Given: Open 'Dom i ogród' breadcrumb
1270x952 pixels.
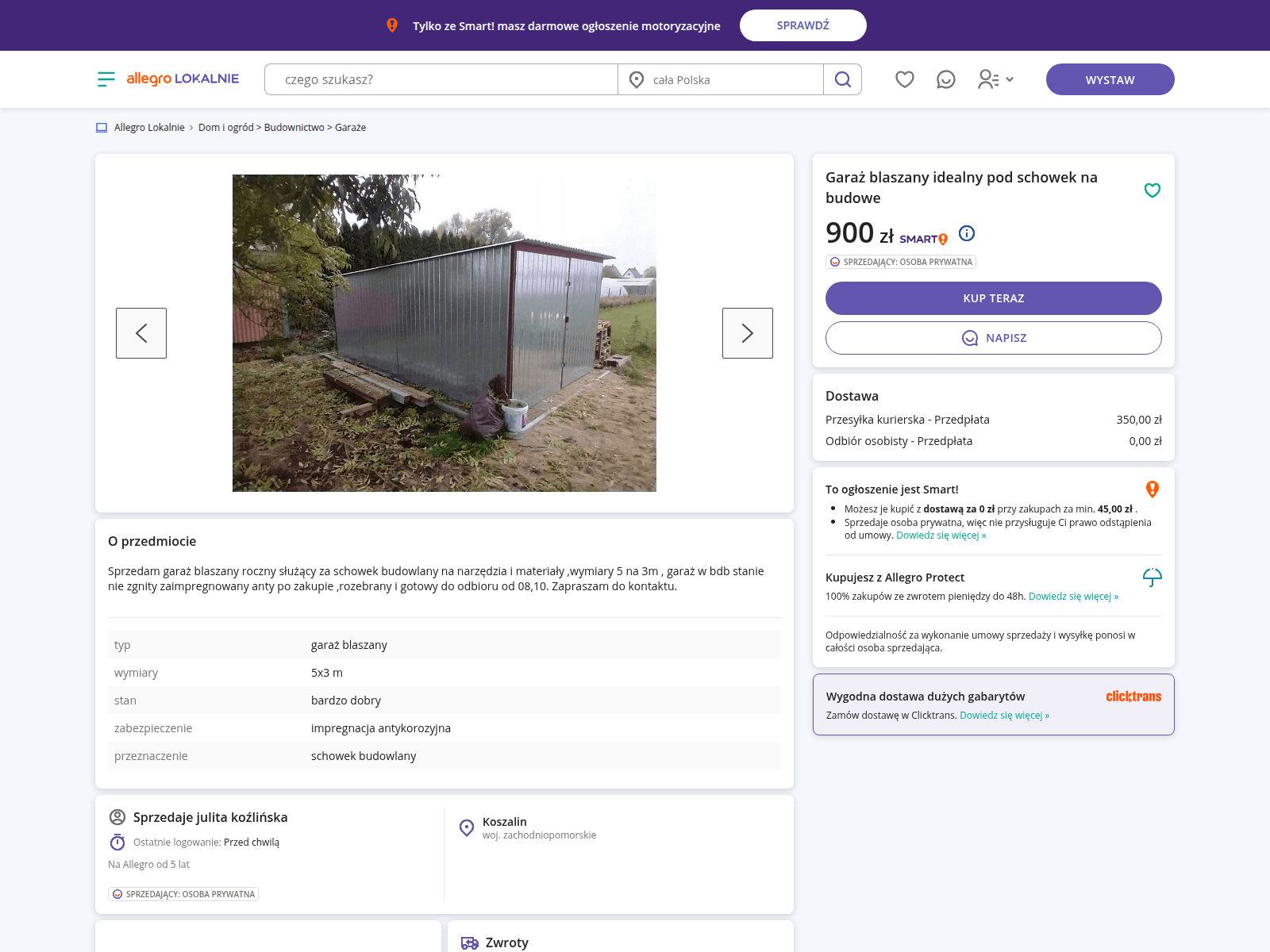Looking at the screenshot, I should (226, 128).
